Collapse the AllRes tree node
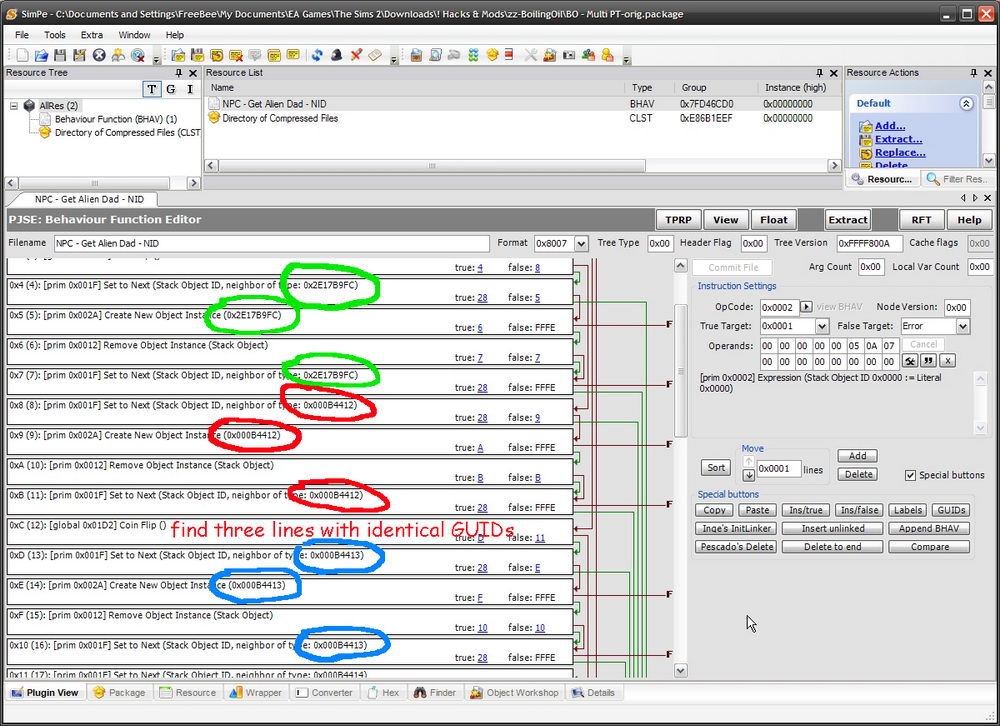1000x726 pixels. [15, 106]
